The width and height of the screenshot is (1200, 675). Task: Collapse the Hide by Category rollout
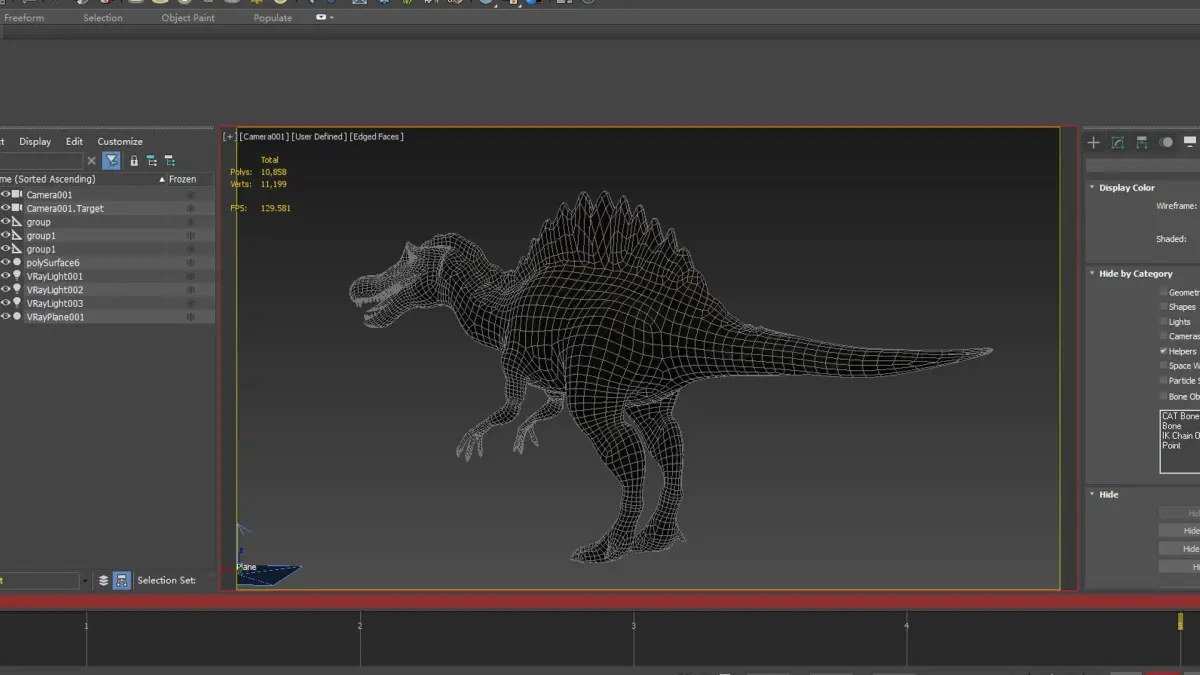coord(1091,273)
